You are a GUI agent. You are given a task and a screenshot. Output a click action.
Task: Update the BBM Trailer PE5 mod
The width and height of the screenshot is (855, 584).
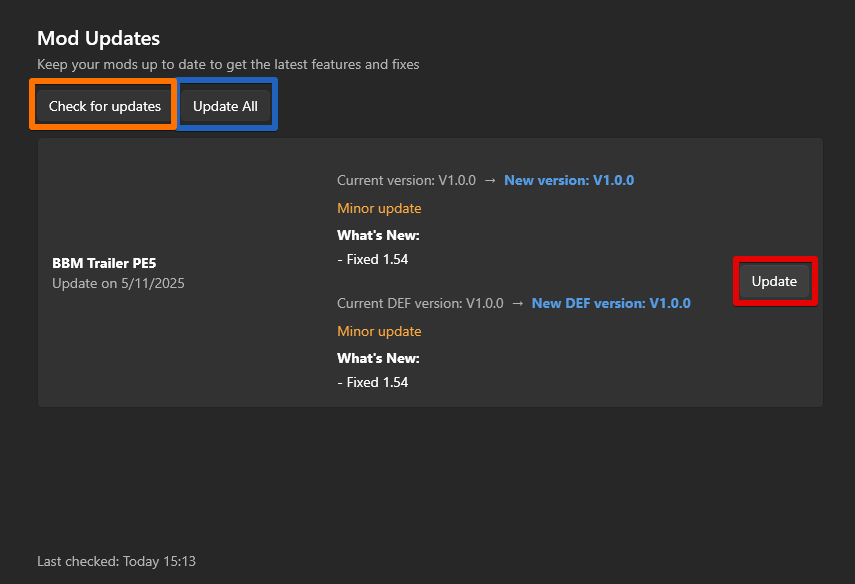(x=775, y=281)
